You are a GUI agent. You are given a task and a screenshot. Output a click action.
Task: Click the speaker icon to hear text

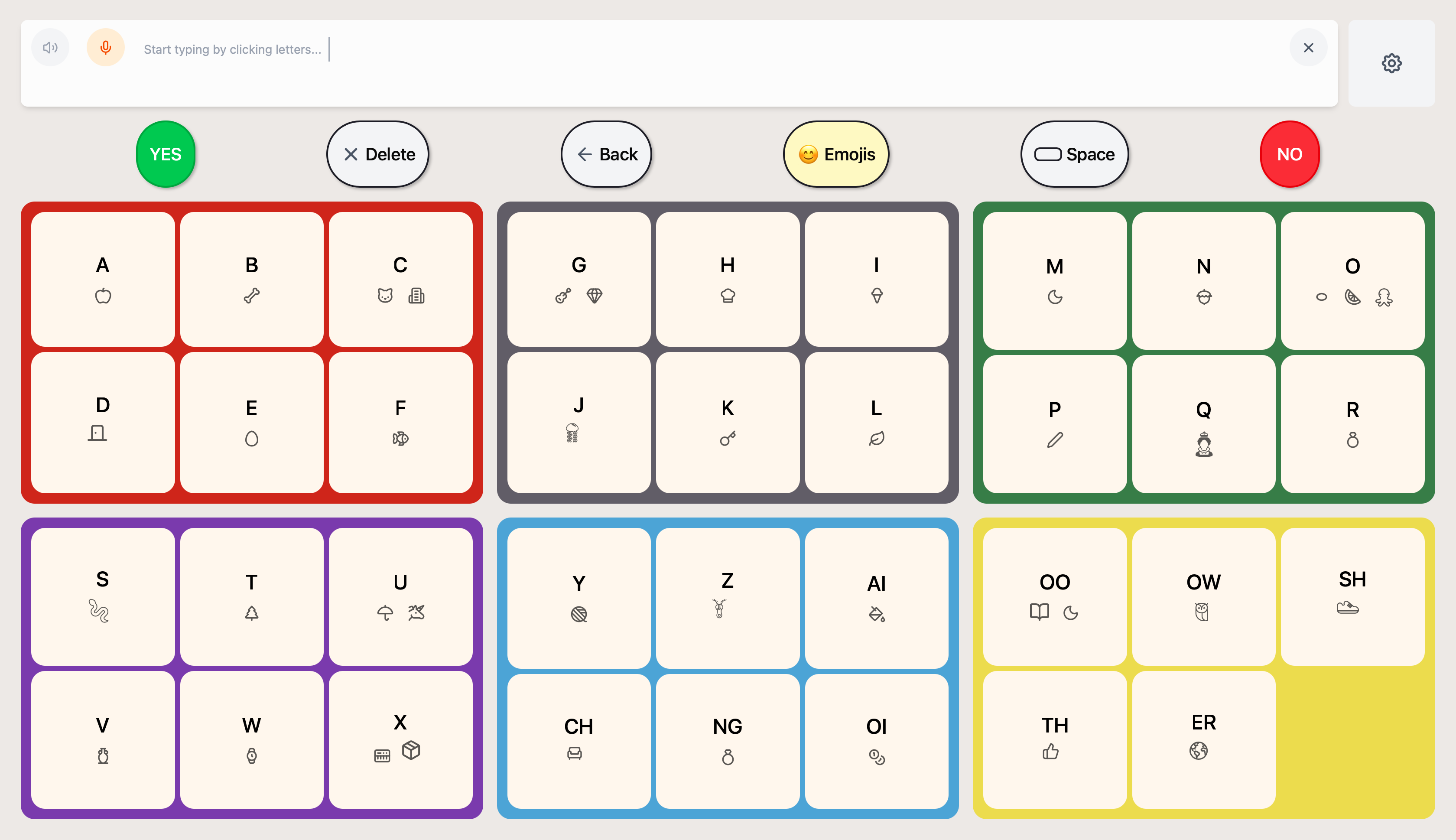pyautogui.click(x=50, y=47)
